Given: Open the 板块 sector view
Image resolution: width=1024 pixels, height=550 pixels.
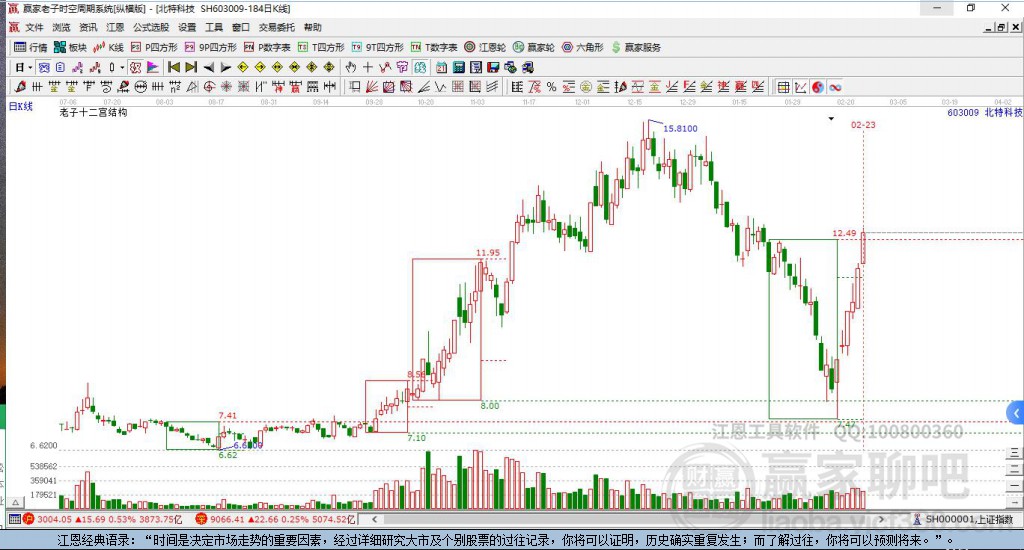Looking at the screenshot, I should [70, 47].
